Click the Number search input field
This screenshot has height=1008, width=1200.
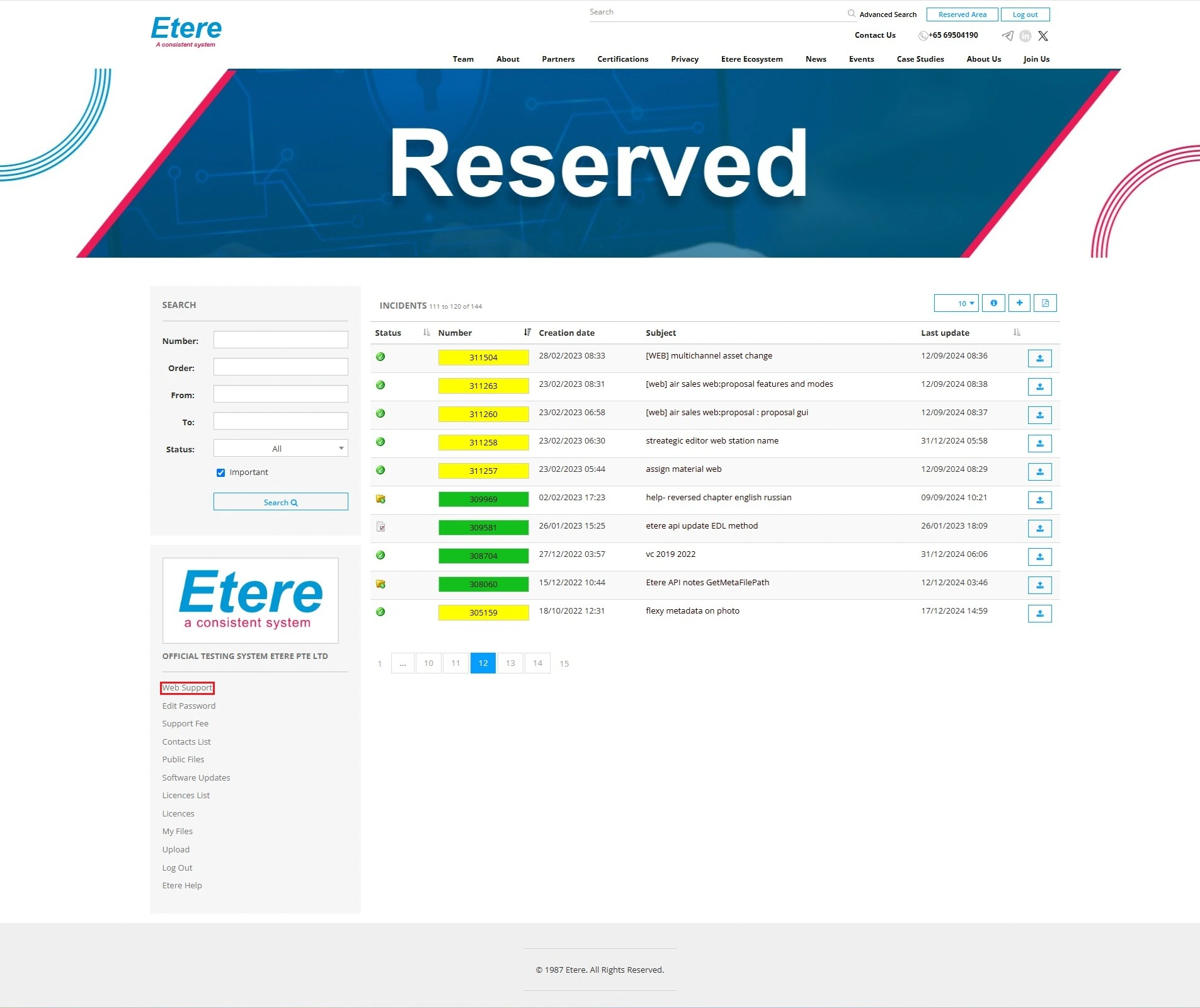(x=280, y=340)
